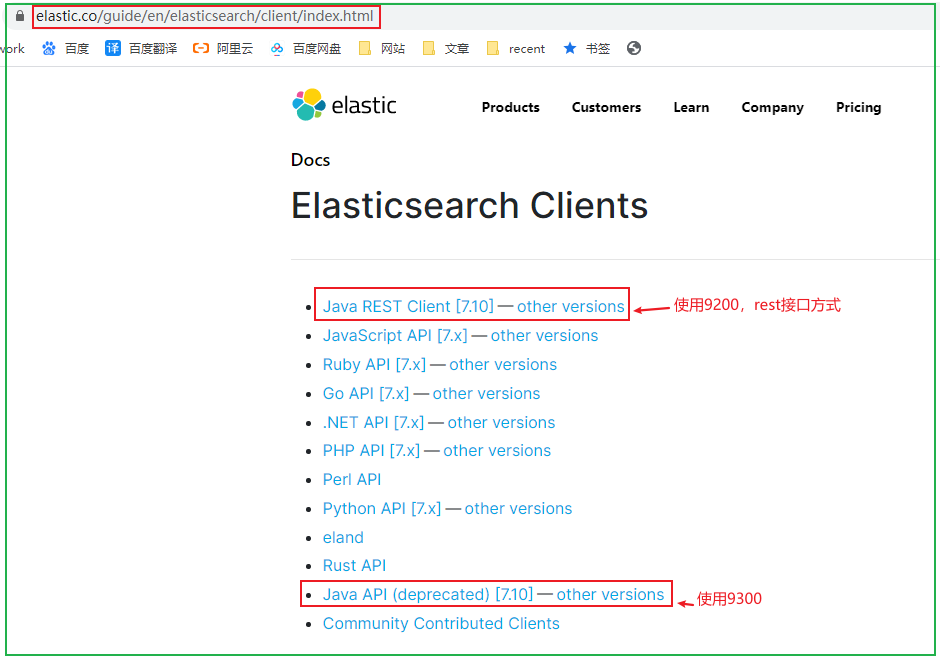Viewport: 940px width, 661px height.
Task: Open PHP API [7.x] link
Action: coord(371,451)
